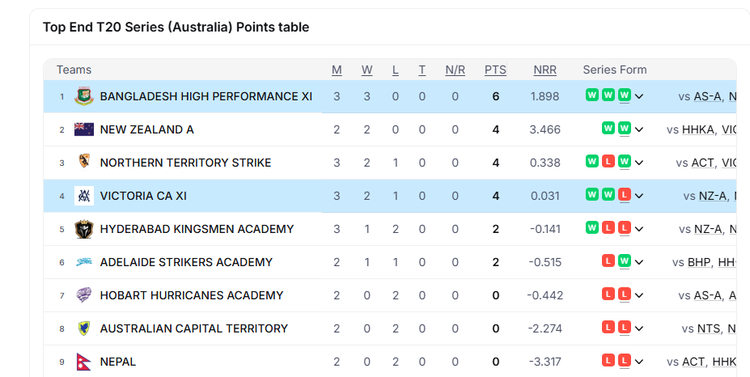Click the last red L badge for Victoria CA XI
This screenshot has width=750, height=377.
click(624, 195)
